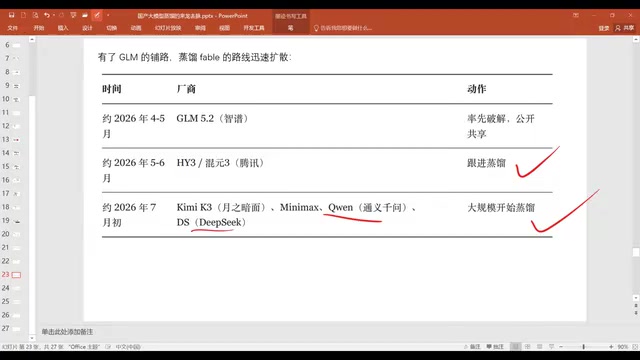Click the slide panel scroll up arrow
The width and height of the screenshot is (640, 360).
click(x=32, y=40)
